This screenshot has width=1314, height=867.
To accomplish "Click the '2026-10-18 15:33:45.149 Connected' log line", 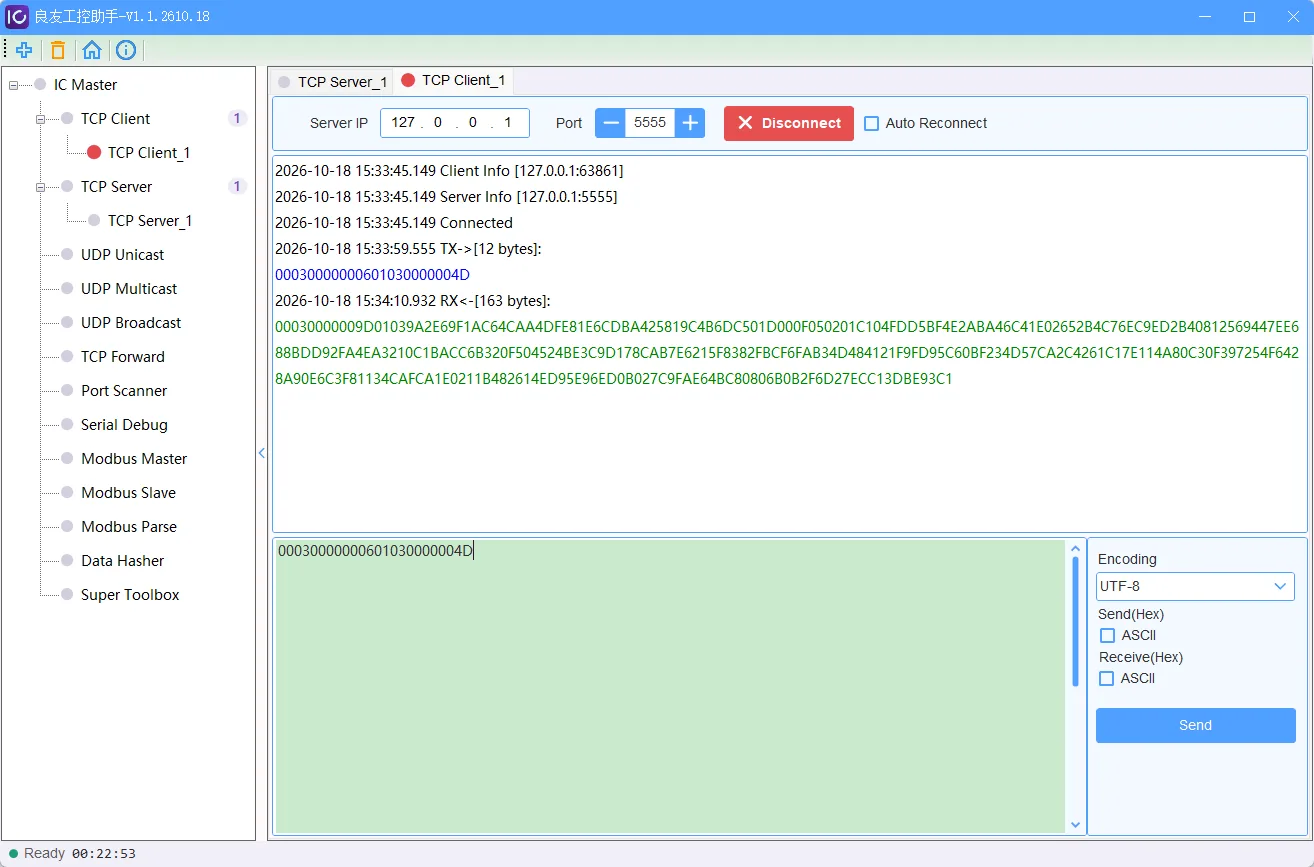I will point(394,223).
